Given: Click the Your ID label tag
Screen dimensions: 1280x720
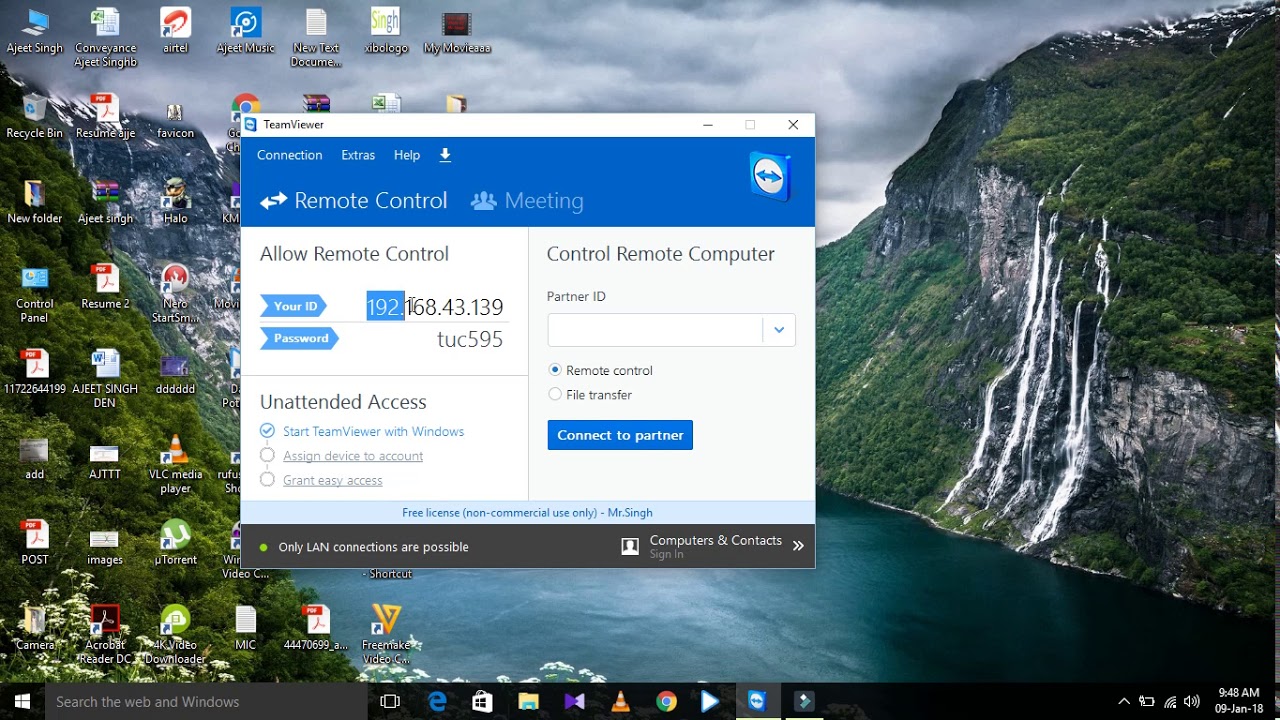Looking at the screenshot, I should [294, 306].
